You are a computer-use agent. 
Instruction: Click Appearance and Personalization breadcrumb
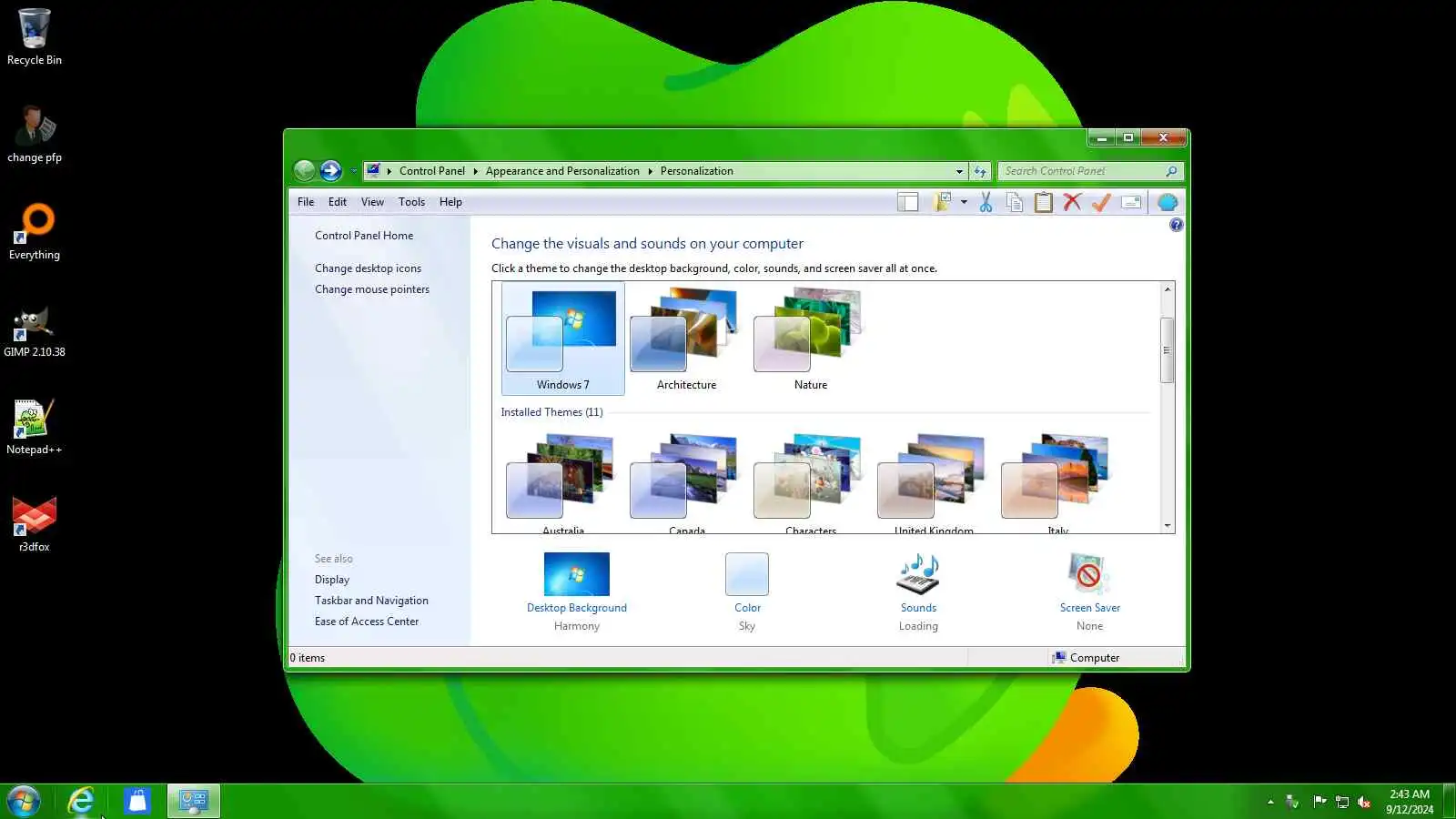(562, 171)
